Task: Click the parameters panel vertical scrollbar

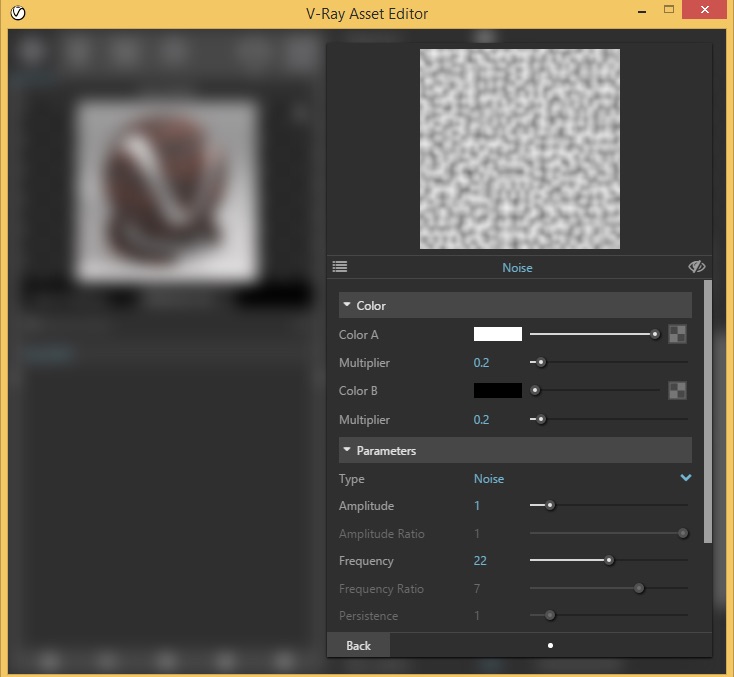Action: pos(708,411)
